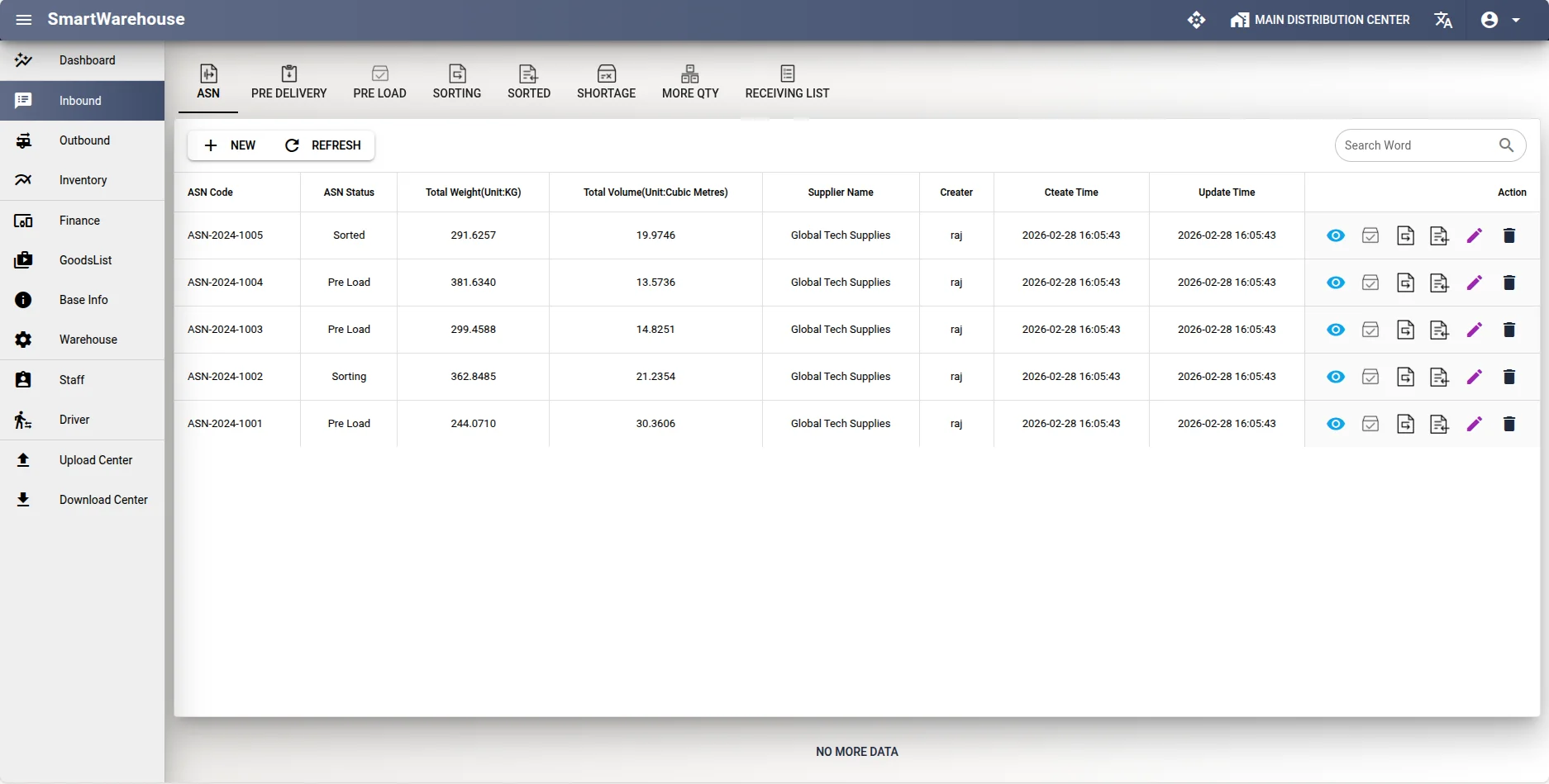Confirm delivery for ASN-2024-1005 box icon
This screenshot has width=1549, height=784.
point(1370,236)
